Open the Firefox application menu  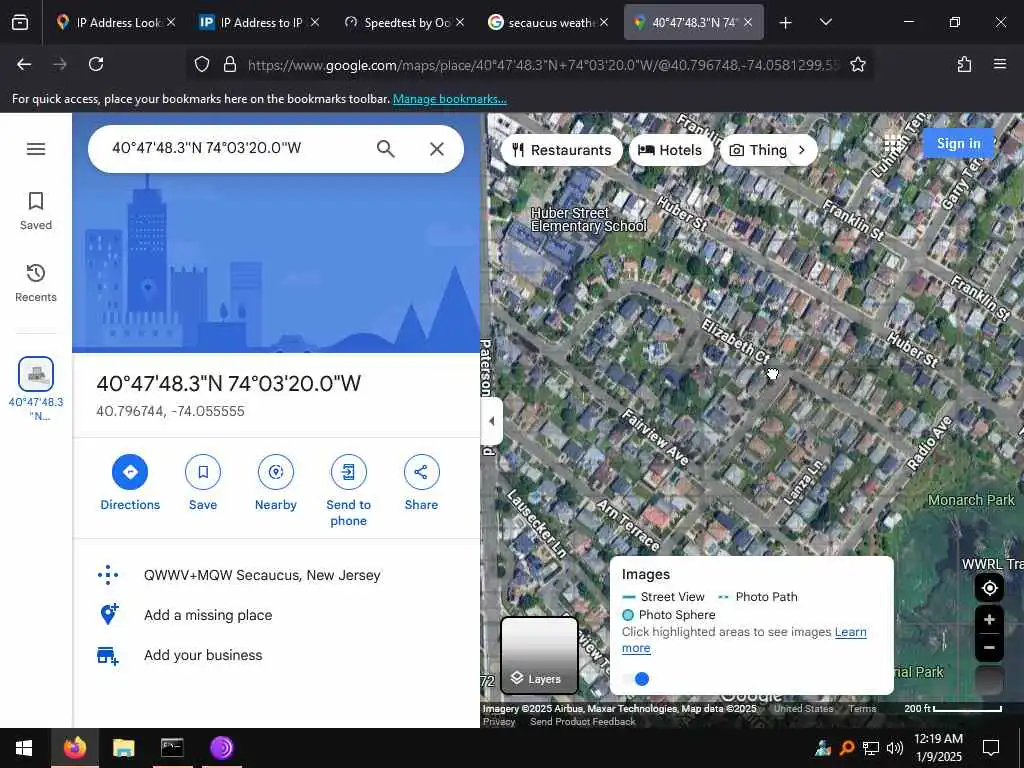[x=1000, y=64]
